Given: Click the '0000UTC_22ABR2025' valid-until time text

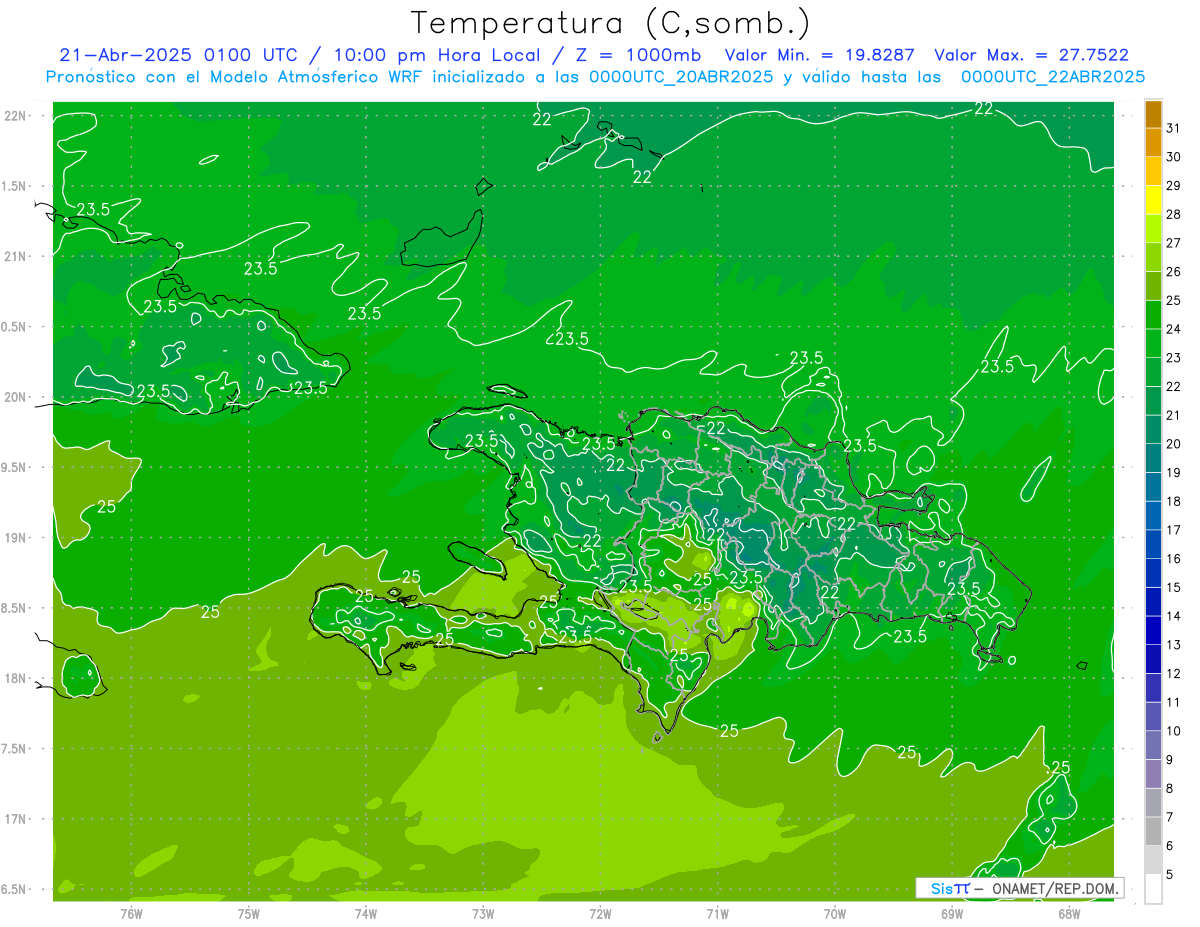Looking at the screenshot, I should point(1053,77).
